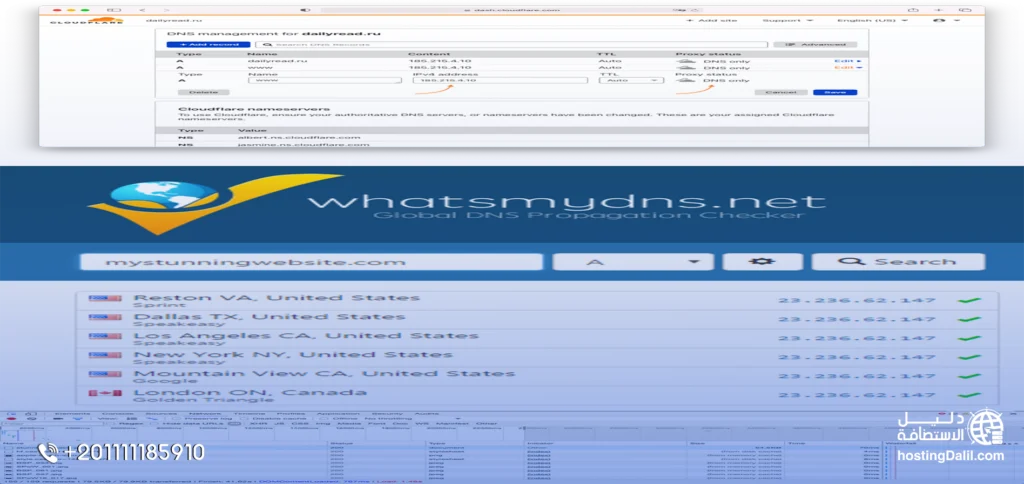Switch to DevTools Timeline tab
Image resolution: width=1024 pixels, height=484 pixels.
[x=249, y=413]
